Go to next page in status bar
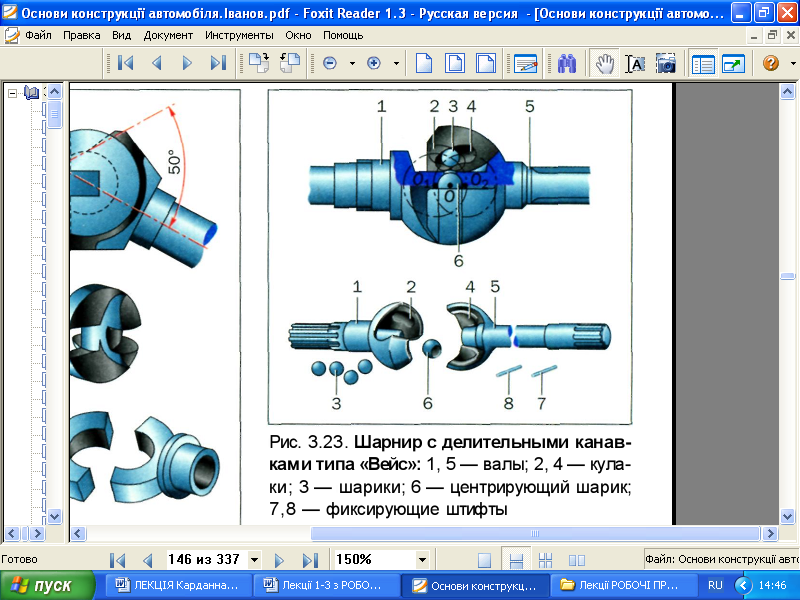 [x=279, y=560]
